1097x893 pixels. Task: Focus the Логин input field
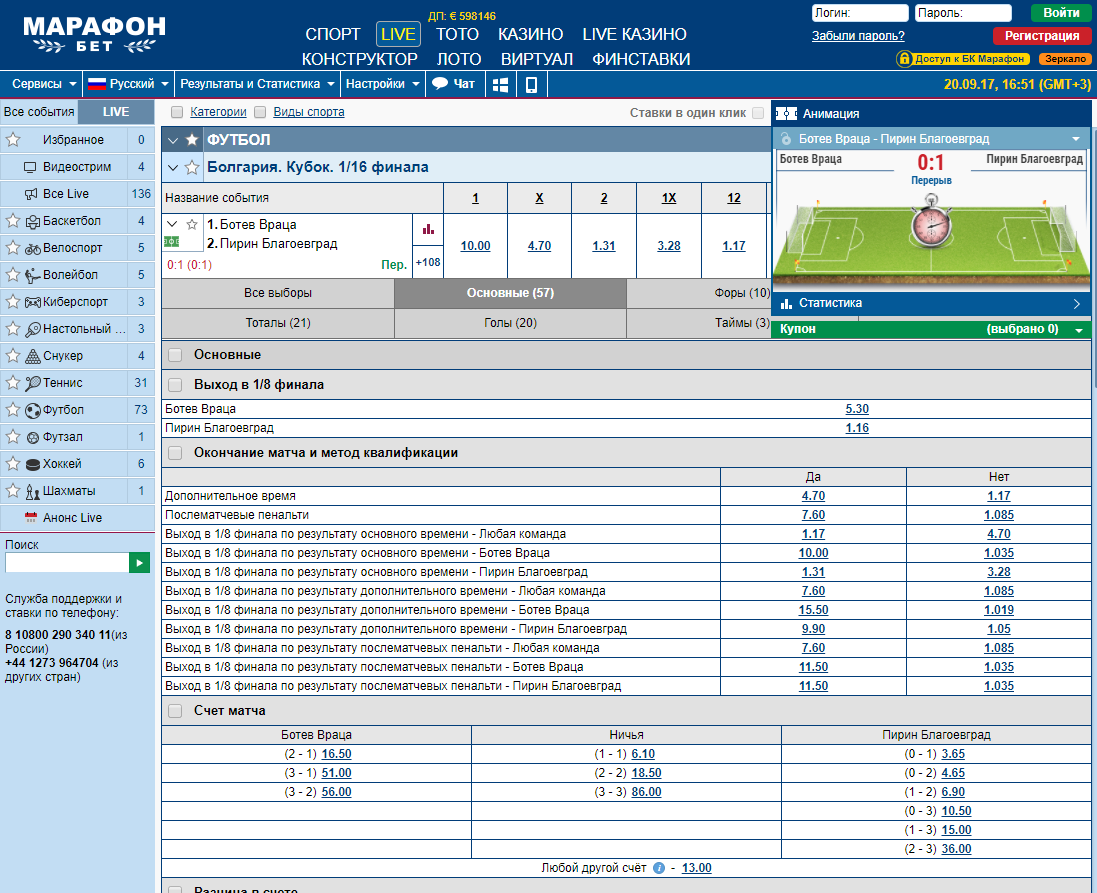(860, 13)
